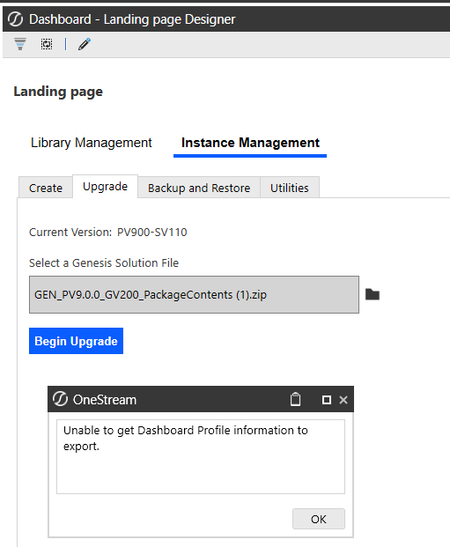The height and width of the screenshot is (547, 450).
Task: Open edit mode with the pencil icon
Action: (x=84, y=44)
